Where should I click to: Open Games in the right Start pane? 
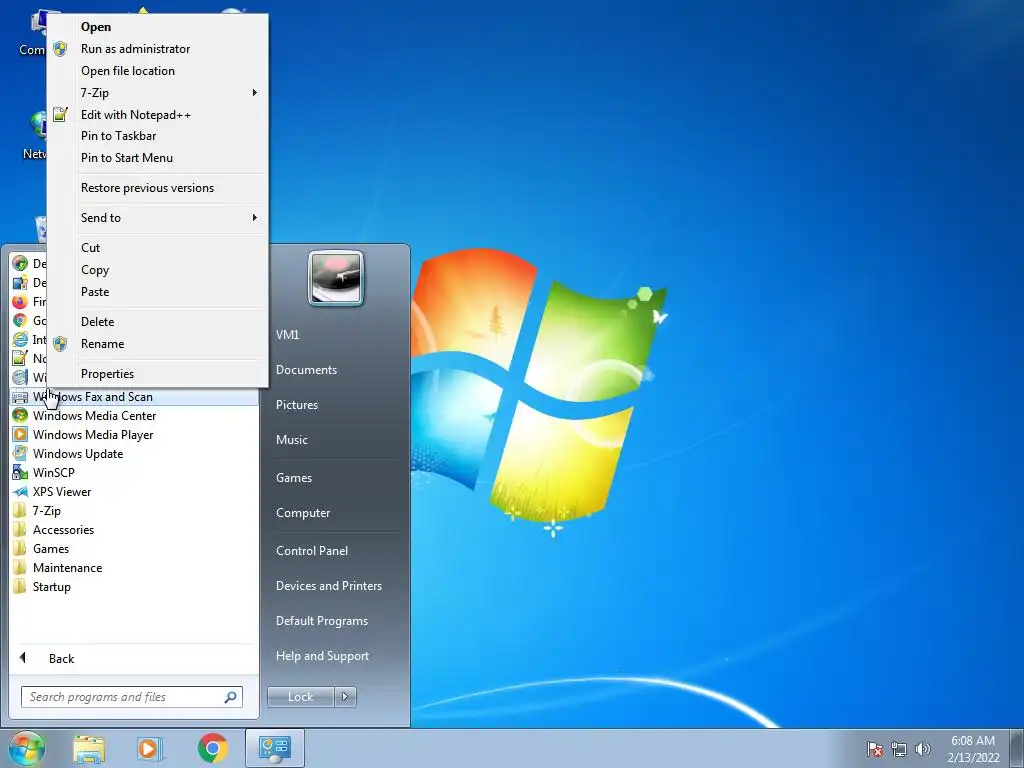(294, 478)
